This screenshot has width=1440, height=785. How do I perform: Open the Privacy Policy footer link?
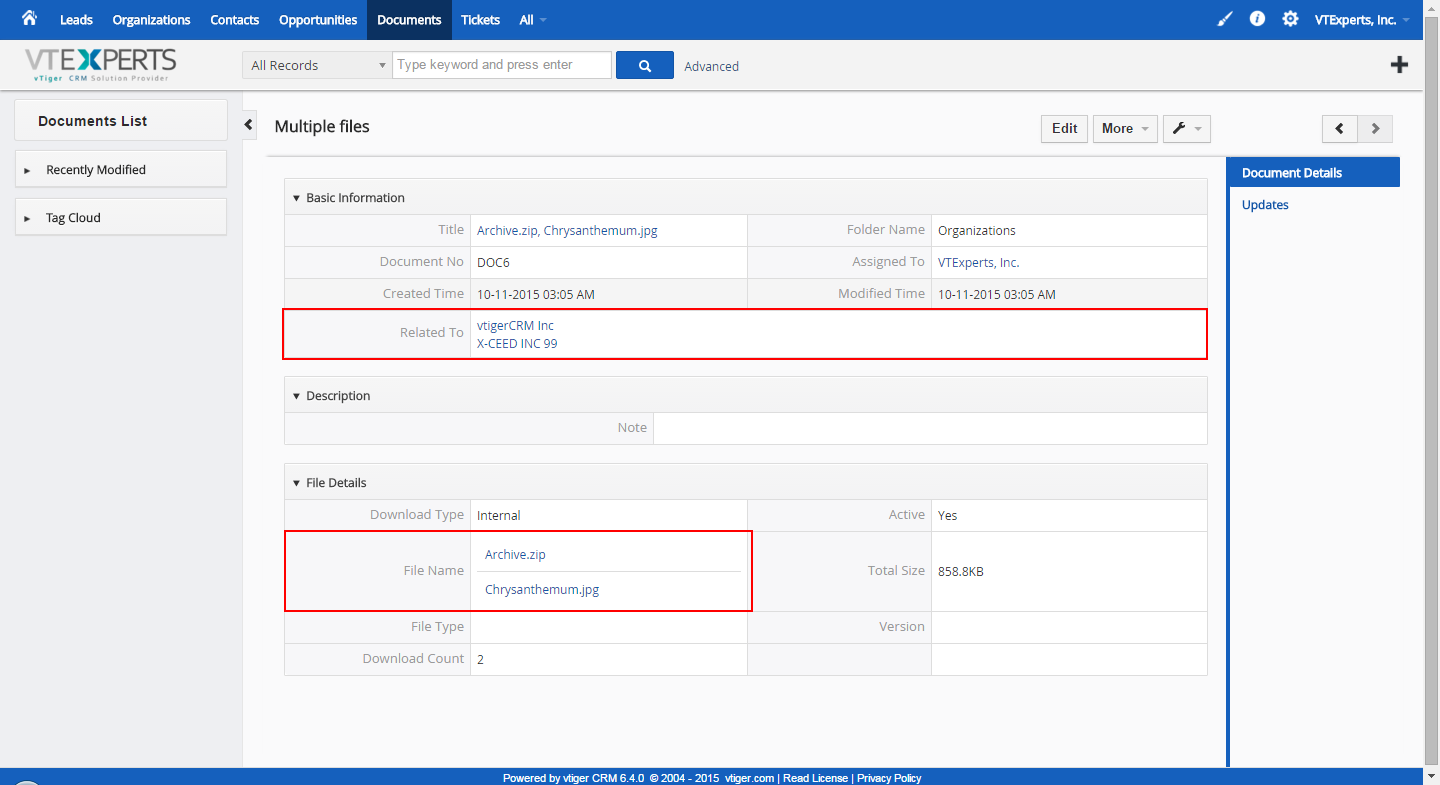pos(889,778)
